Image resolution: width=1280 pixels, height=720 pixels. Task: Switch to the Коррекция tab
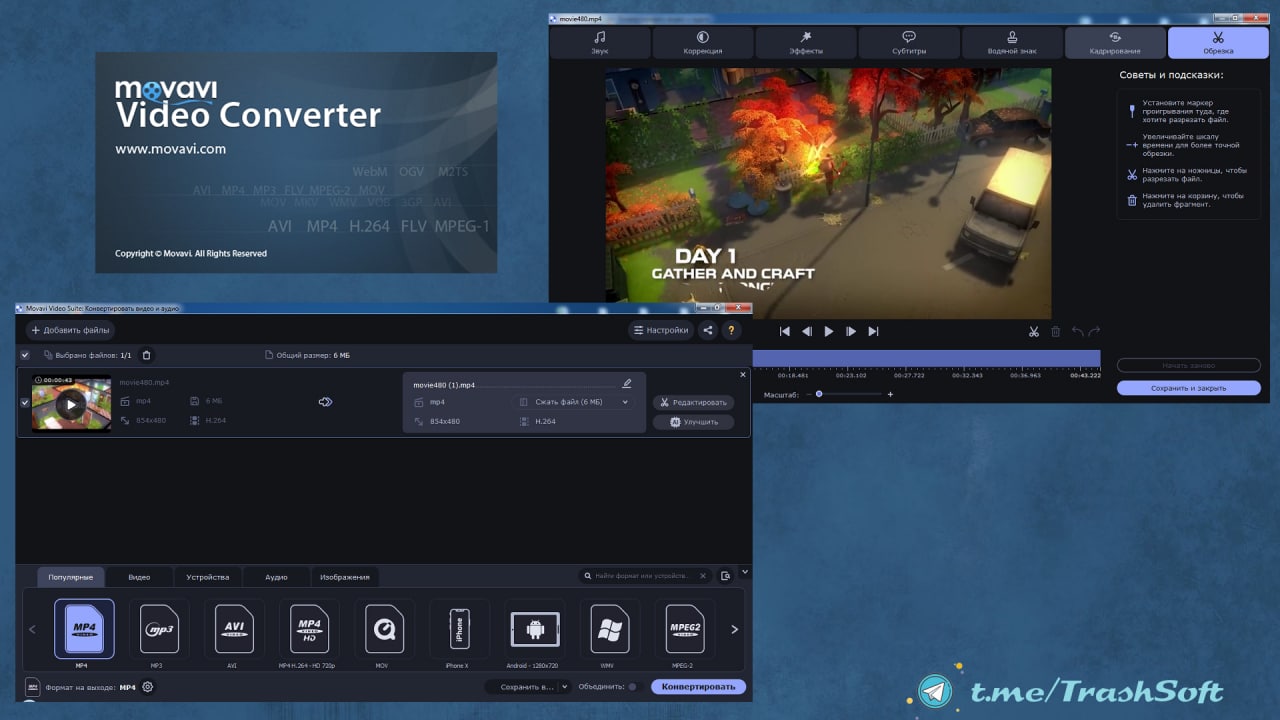pyautogui.click(x=703, y=43)
